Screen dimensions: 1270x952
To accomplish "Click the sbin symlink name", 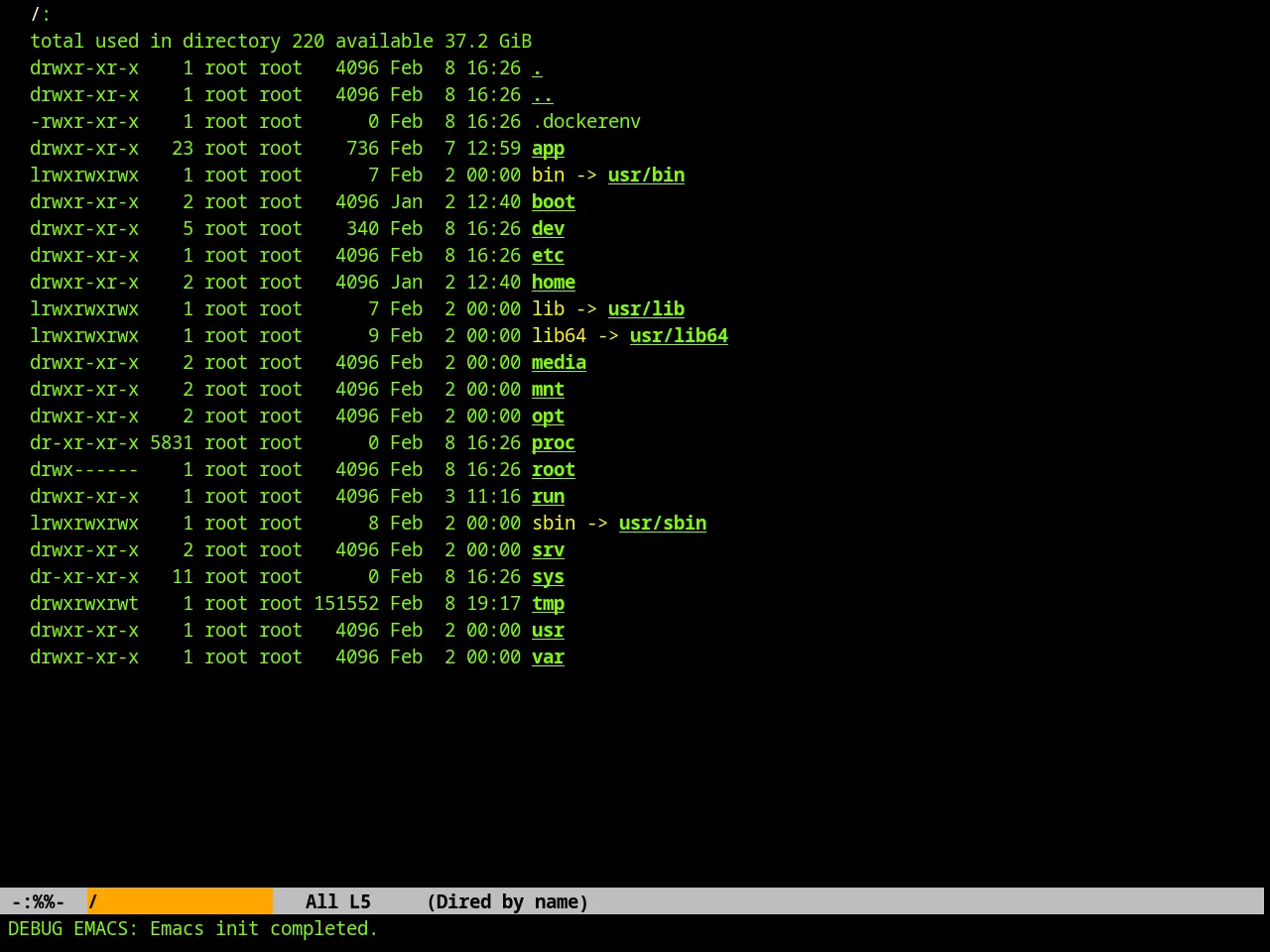I will click(554, 524).
